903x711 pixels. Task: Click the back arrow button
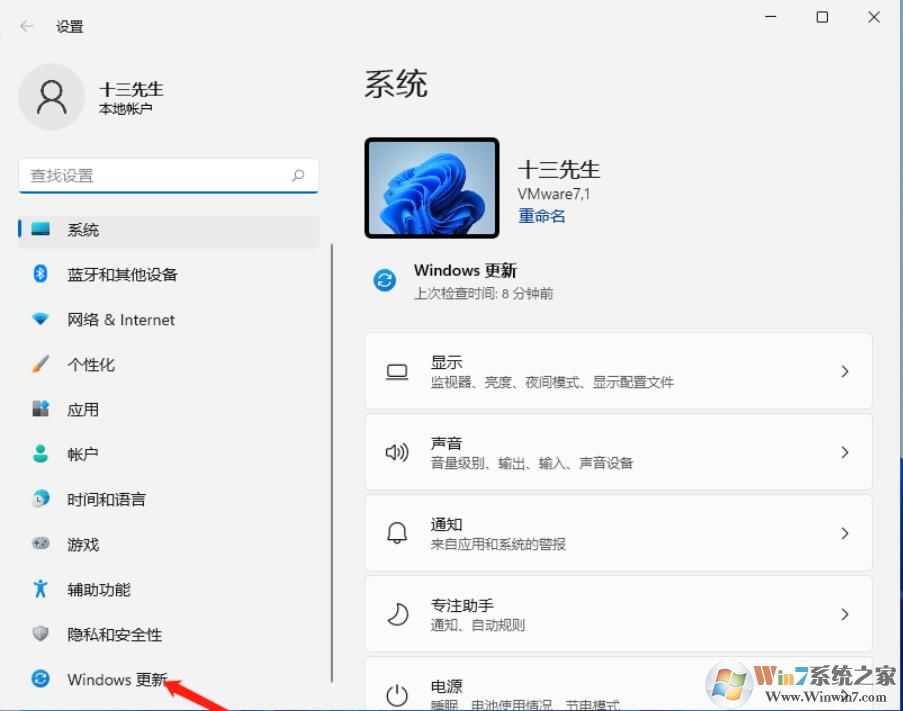(x=25, y=27)
